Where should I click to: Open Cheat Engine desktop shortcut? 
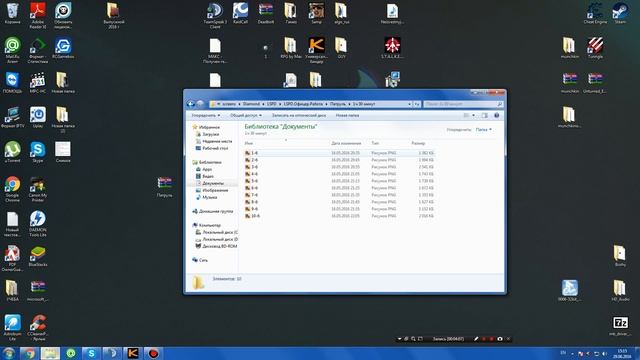pos(595,13)
